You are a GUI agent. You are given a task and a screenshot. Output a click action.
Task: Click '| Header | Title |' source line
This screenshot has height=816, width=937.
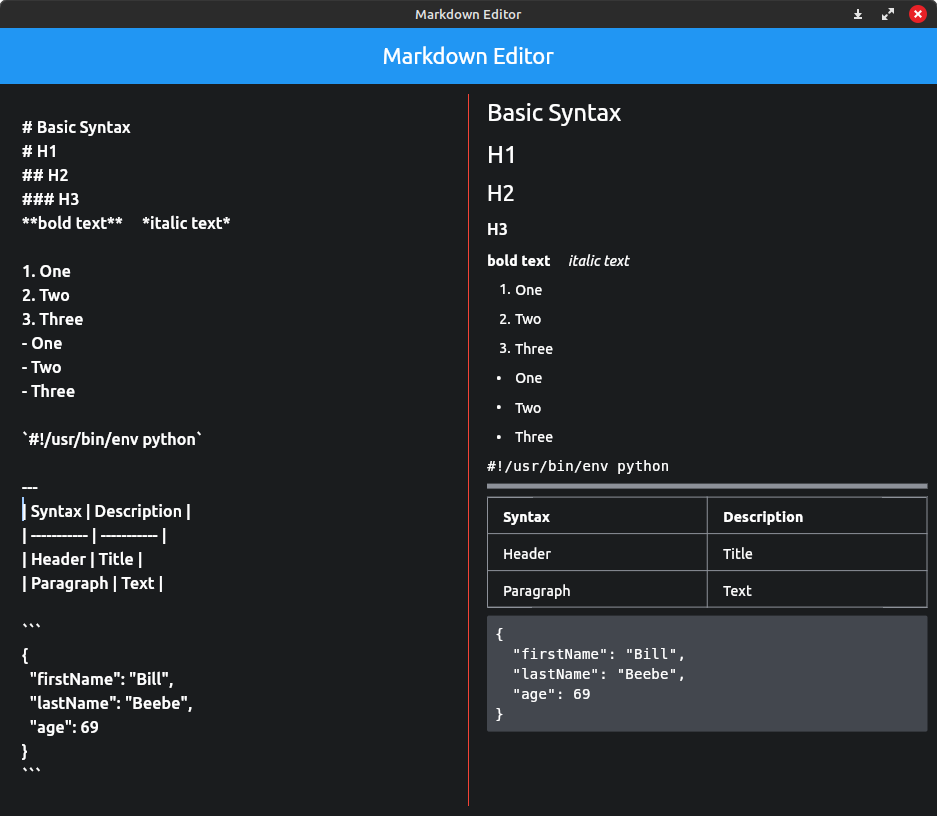[82, 559]
